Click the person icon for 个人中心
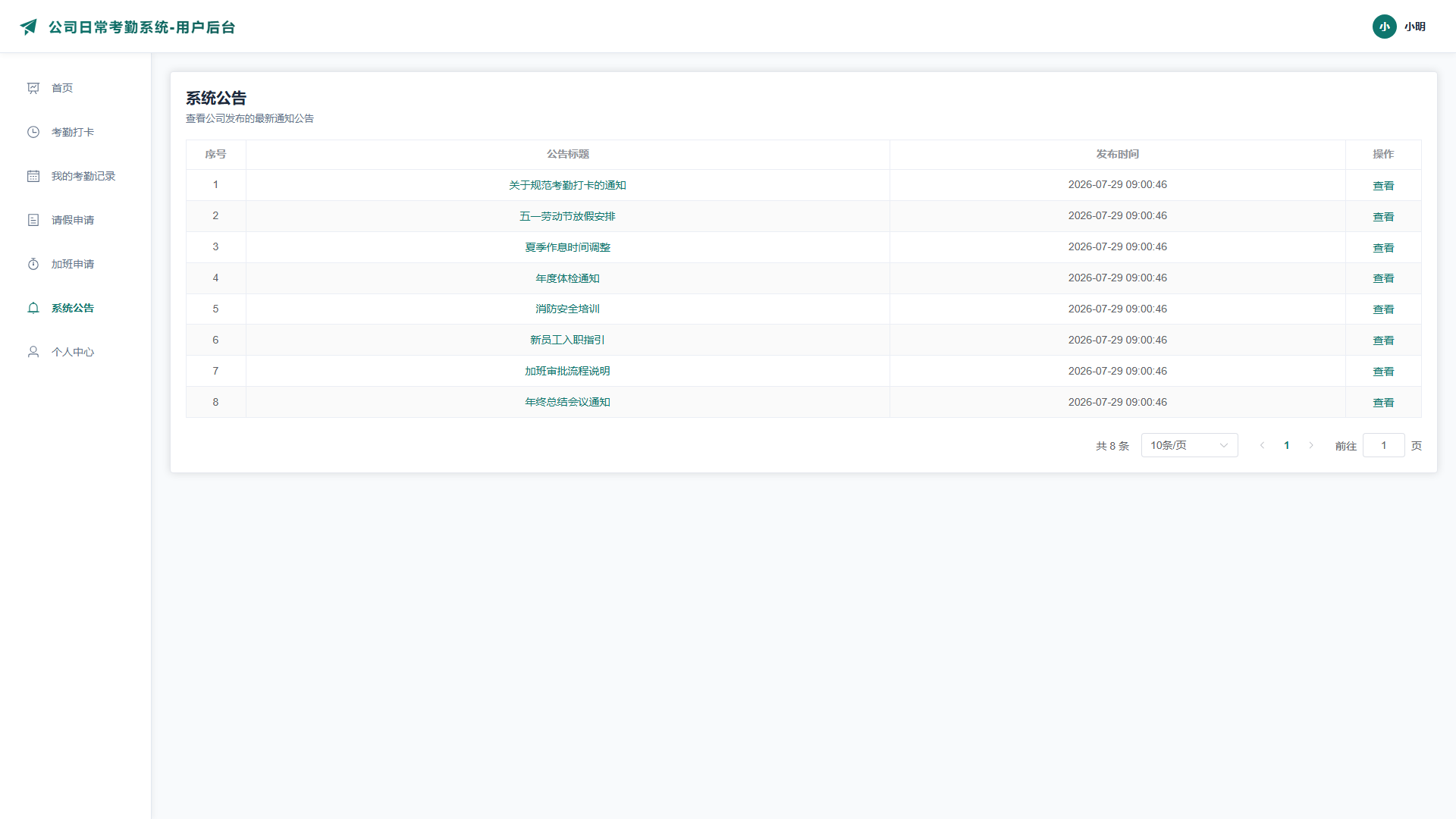The width and height of the screenshot is (1456, 819). coord(33,352)
